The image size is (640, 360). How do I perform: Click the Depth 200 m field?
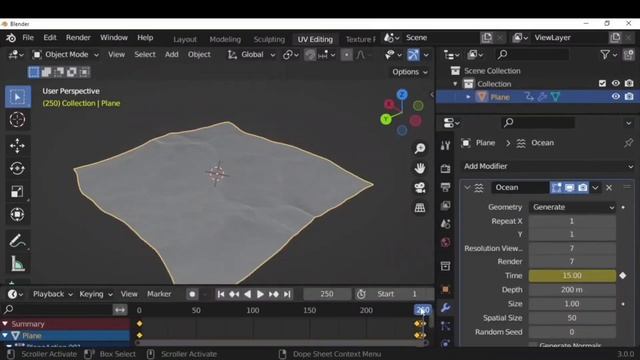(x=572, y=290)
